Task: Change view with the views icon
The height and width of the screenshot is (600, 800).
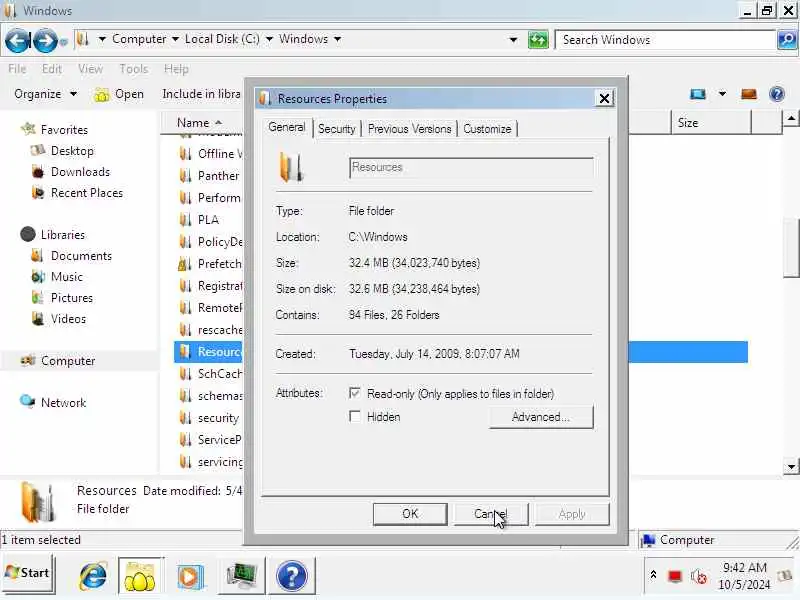Action: point(697,94)
